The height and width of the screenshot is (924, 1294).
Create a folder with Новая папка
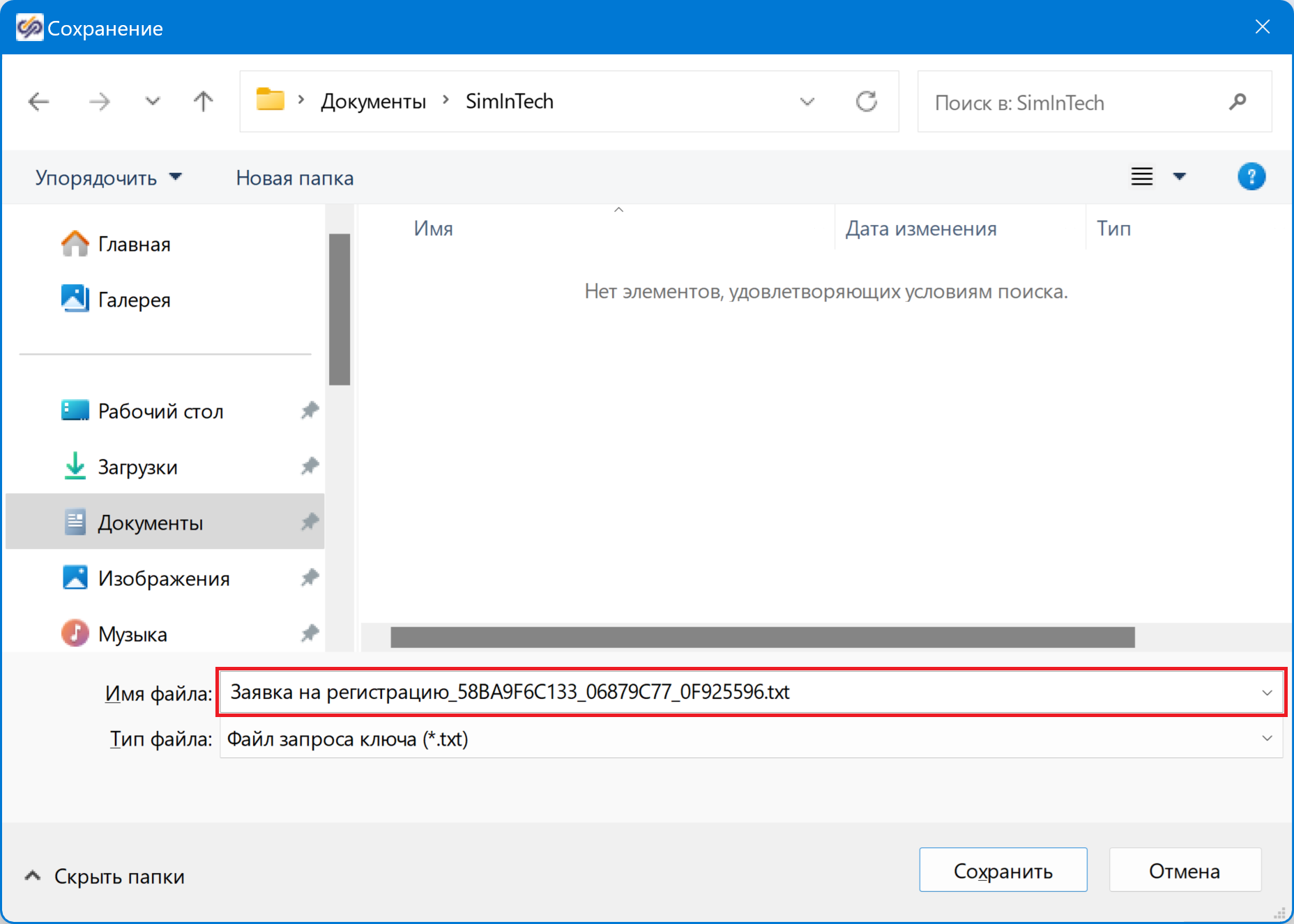pyautogui.click(x=294, y=178)
